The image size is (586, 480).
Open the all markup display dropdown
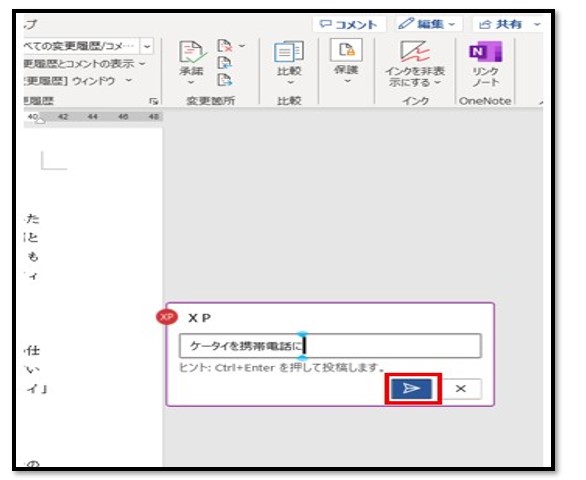pos(147,46)
